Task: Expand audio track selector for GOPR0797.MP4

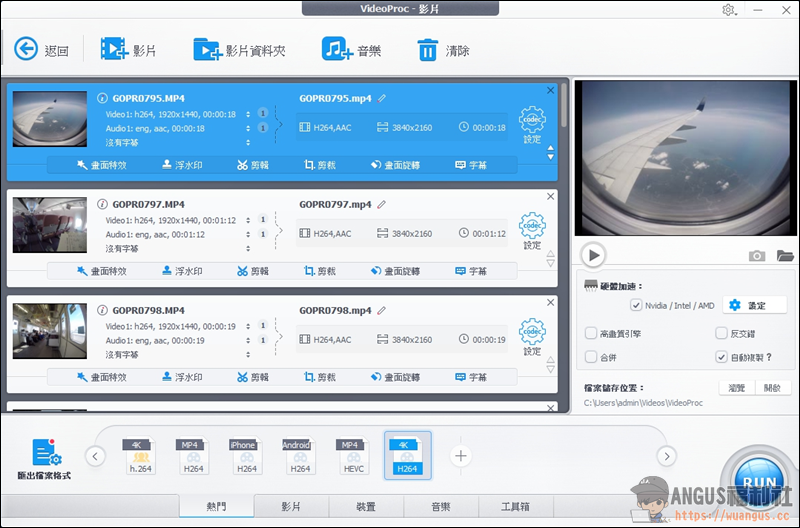Action: pos(248,234)
